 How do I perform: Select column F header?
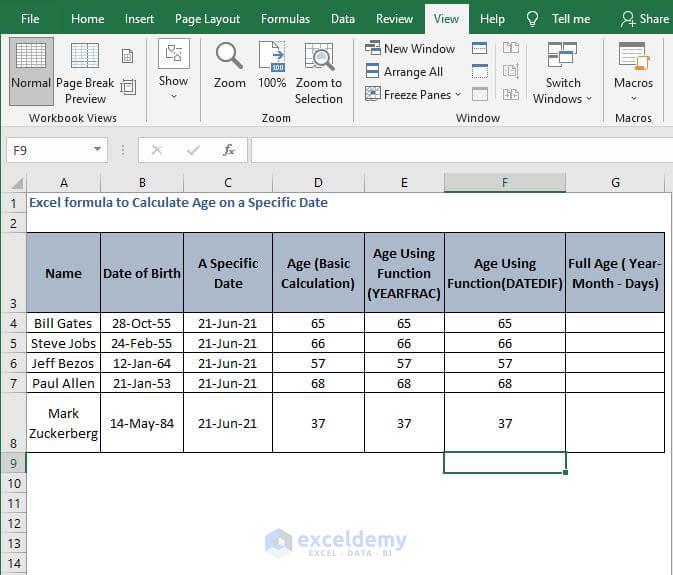pyautogui.click(x=505, y=183)
